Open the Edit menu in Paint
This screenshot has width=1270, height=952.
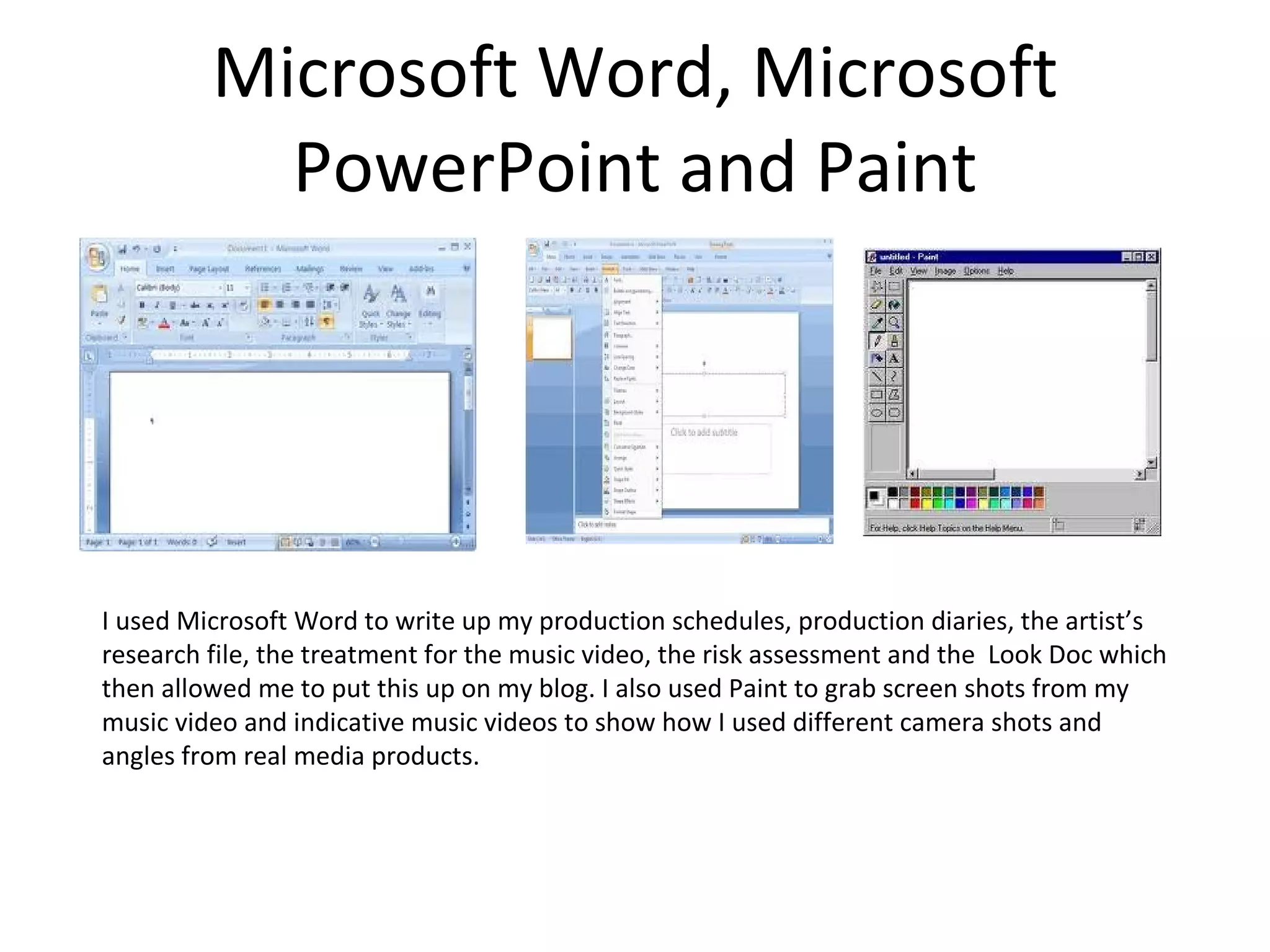896,271
